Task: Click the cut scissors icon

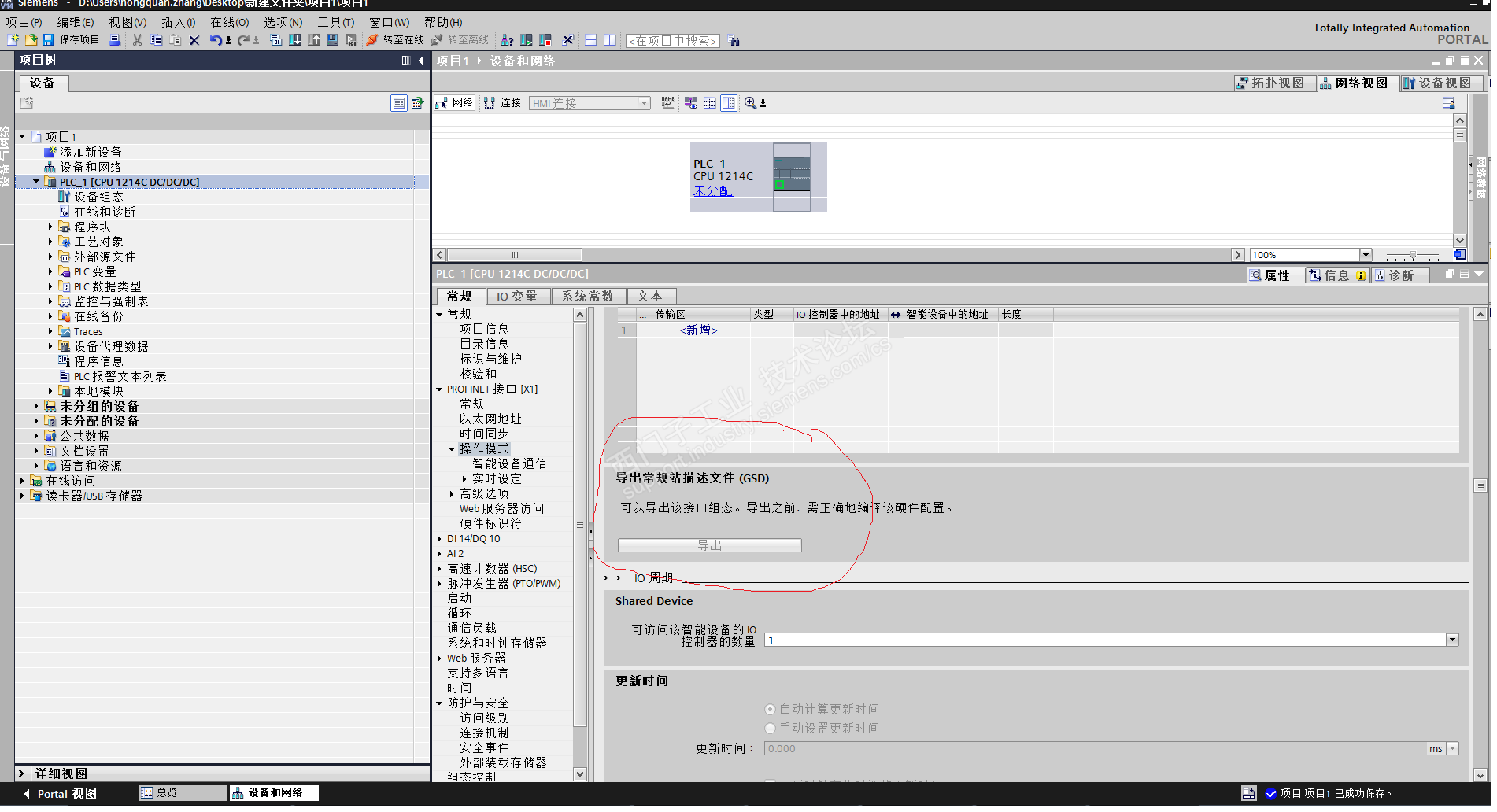Action: point(138,40)
